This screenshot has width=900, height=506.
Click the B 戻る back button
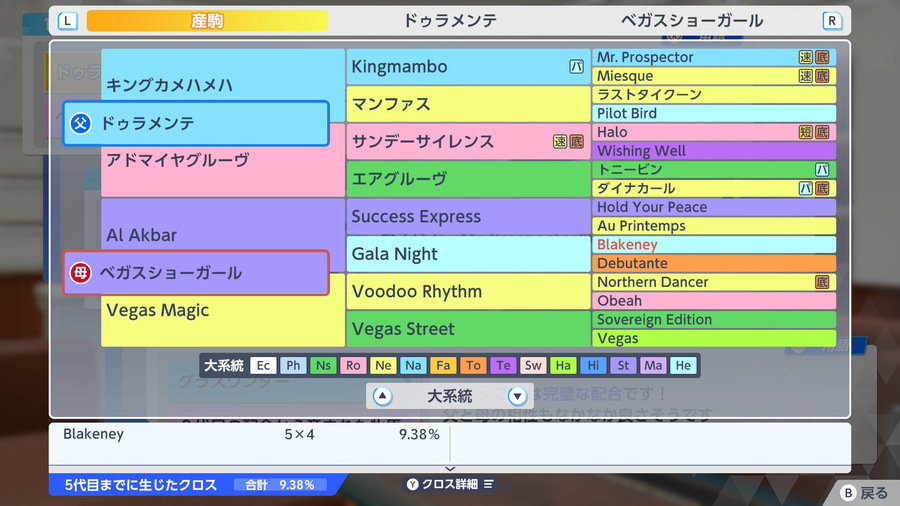click(863, 493)
